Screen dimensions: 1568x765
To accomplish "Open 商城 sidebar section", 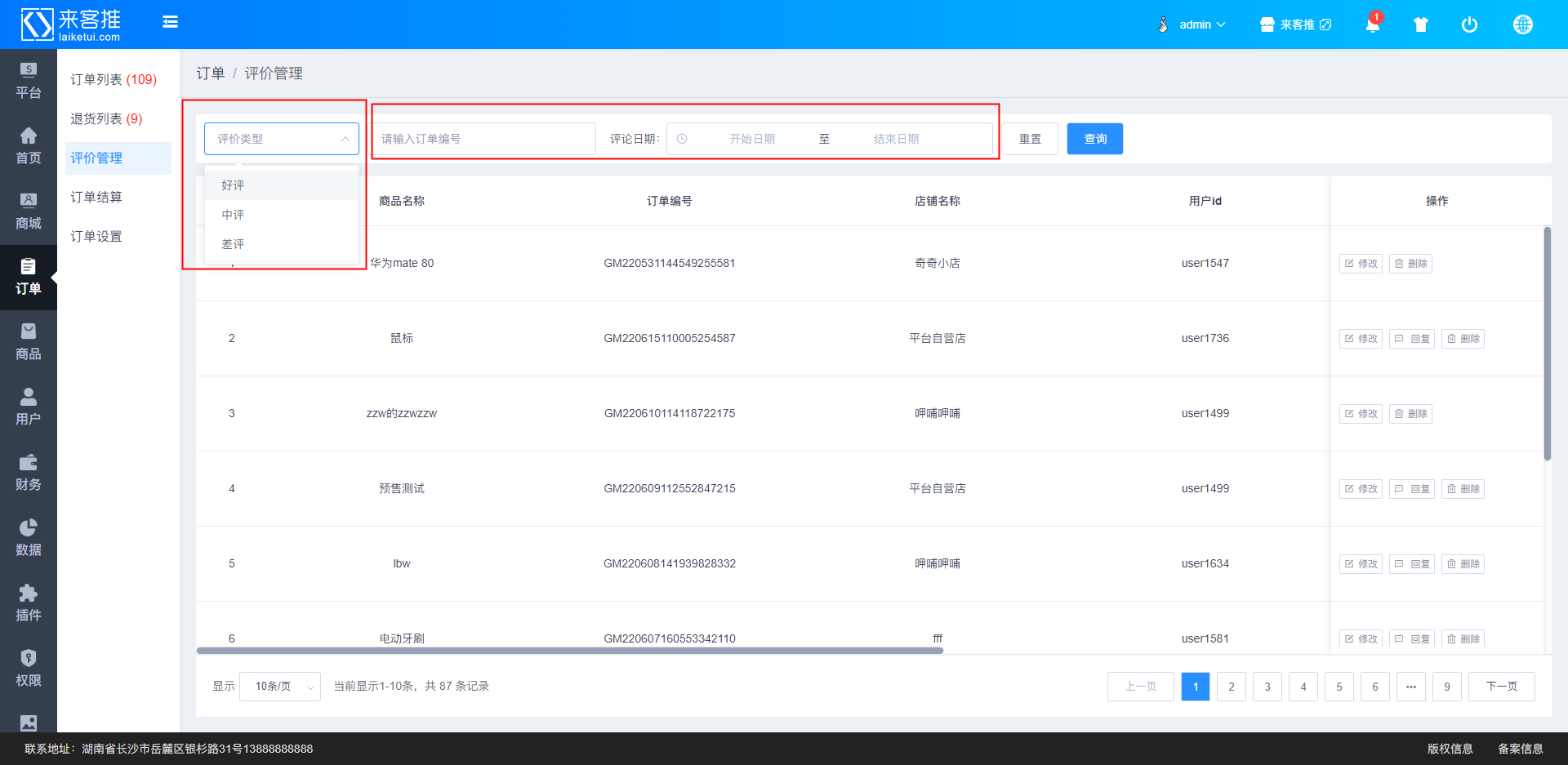I will click(29, 212).
